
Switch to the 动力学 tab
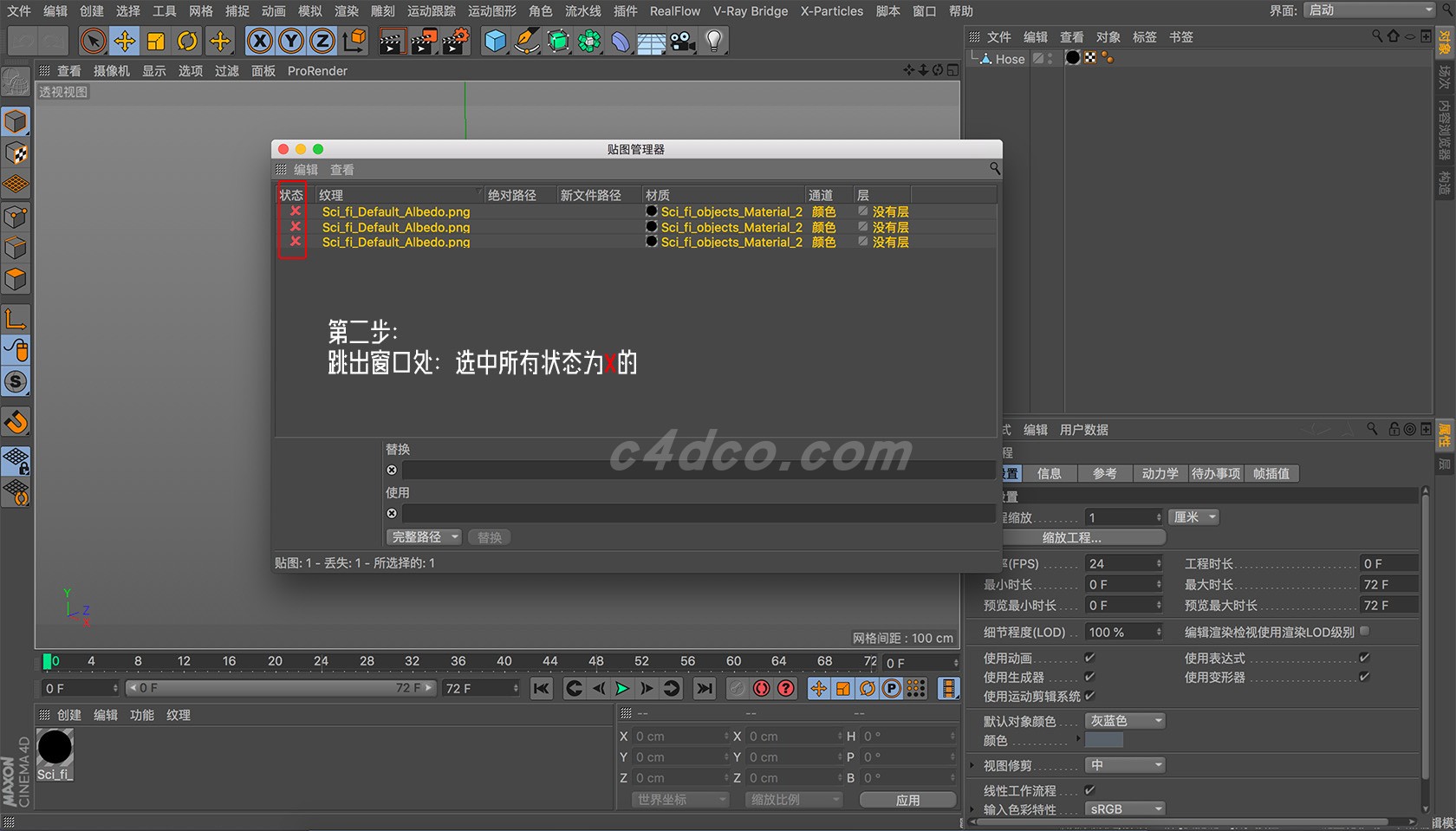pos(1160,474)
